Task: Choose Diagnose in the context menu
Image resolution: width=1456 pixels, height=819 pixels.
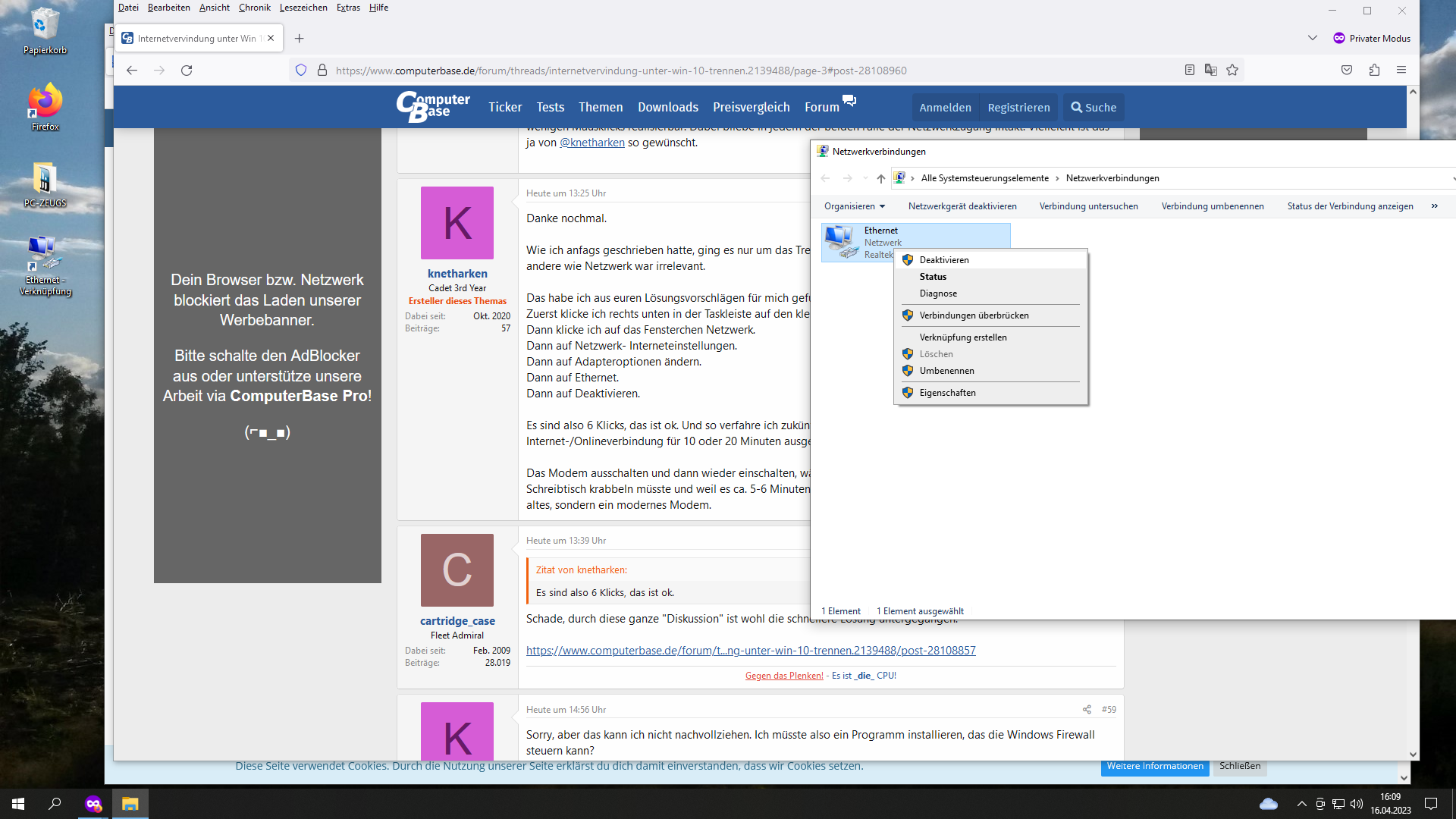Action: coord(991,293)
